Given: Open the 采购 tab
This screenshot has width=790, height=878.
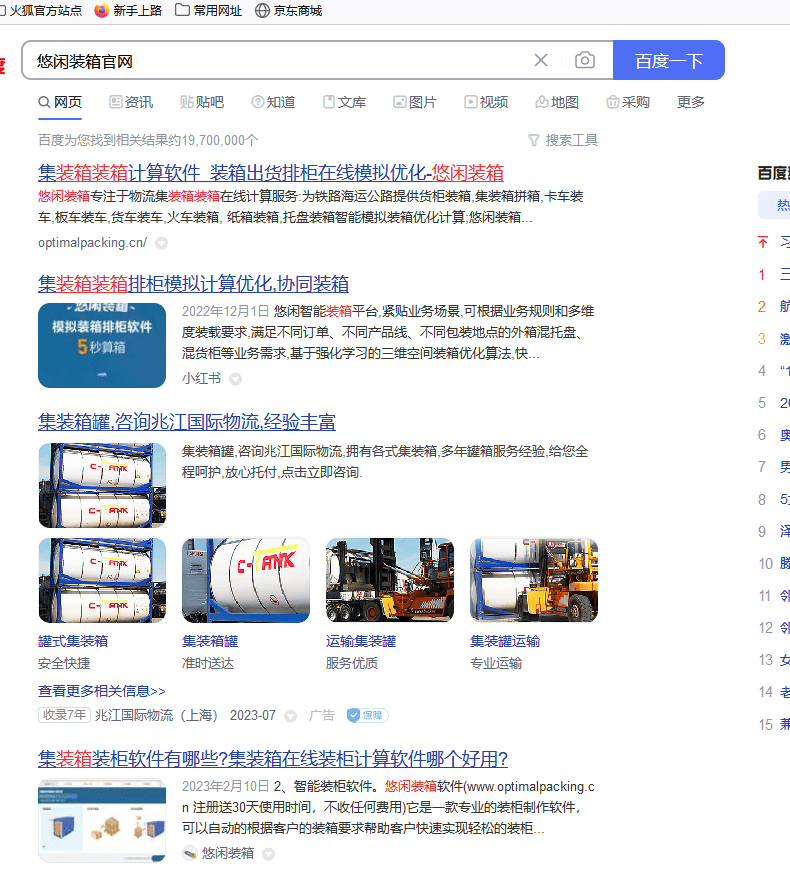Looking at the screenshot, I should point(628,102).
